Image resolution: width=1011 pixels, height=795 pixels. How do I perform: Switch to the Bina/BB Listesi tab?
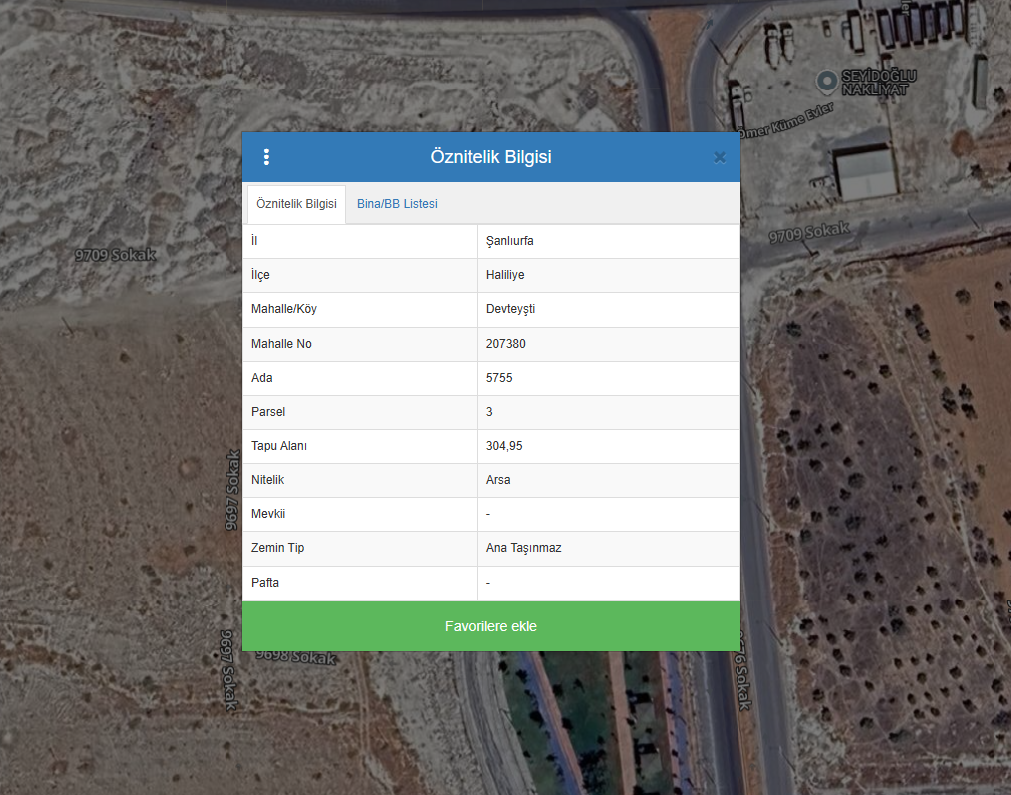point(397,204)
